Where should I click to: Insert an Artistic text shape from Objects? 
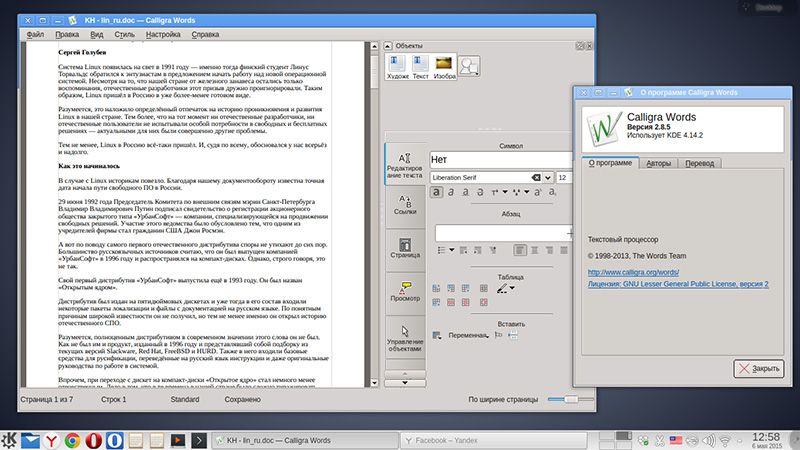(x=397, y=67)
